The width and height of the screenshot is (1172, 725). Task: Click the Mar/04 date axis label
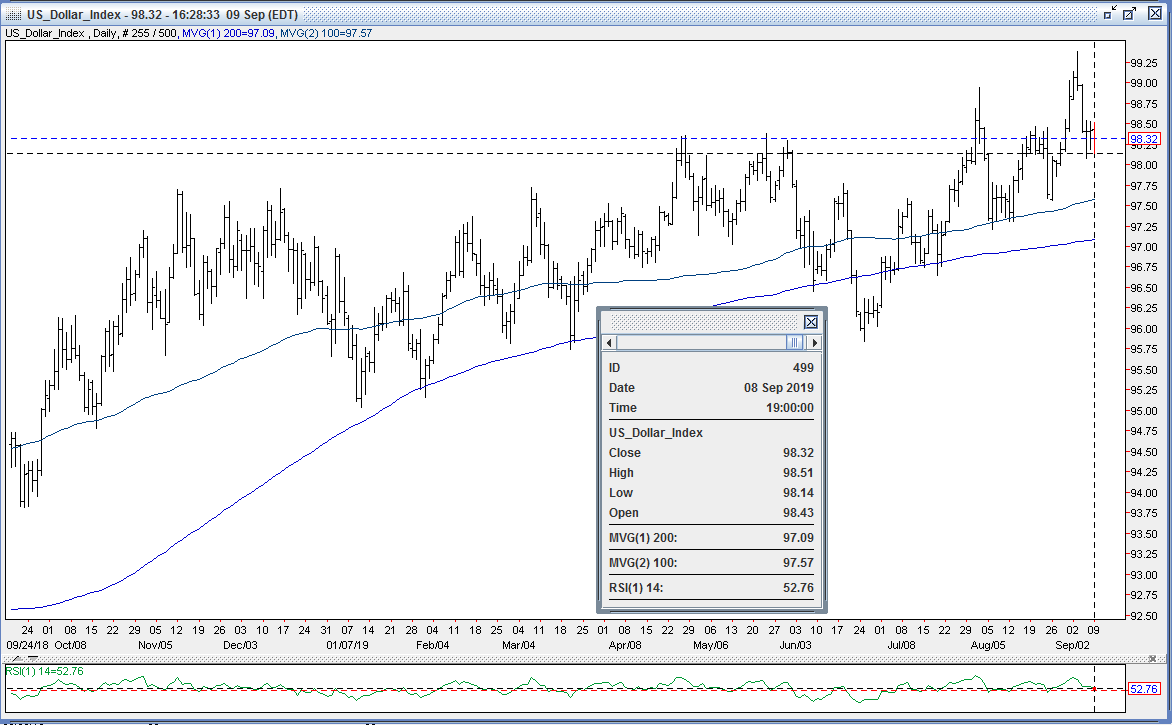(x=518, y=645)
